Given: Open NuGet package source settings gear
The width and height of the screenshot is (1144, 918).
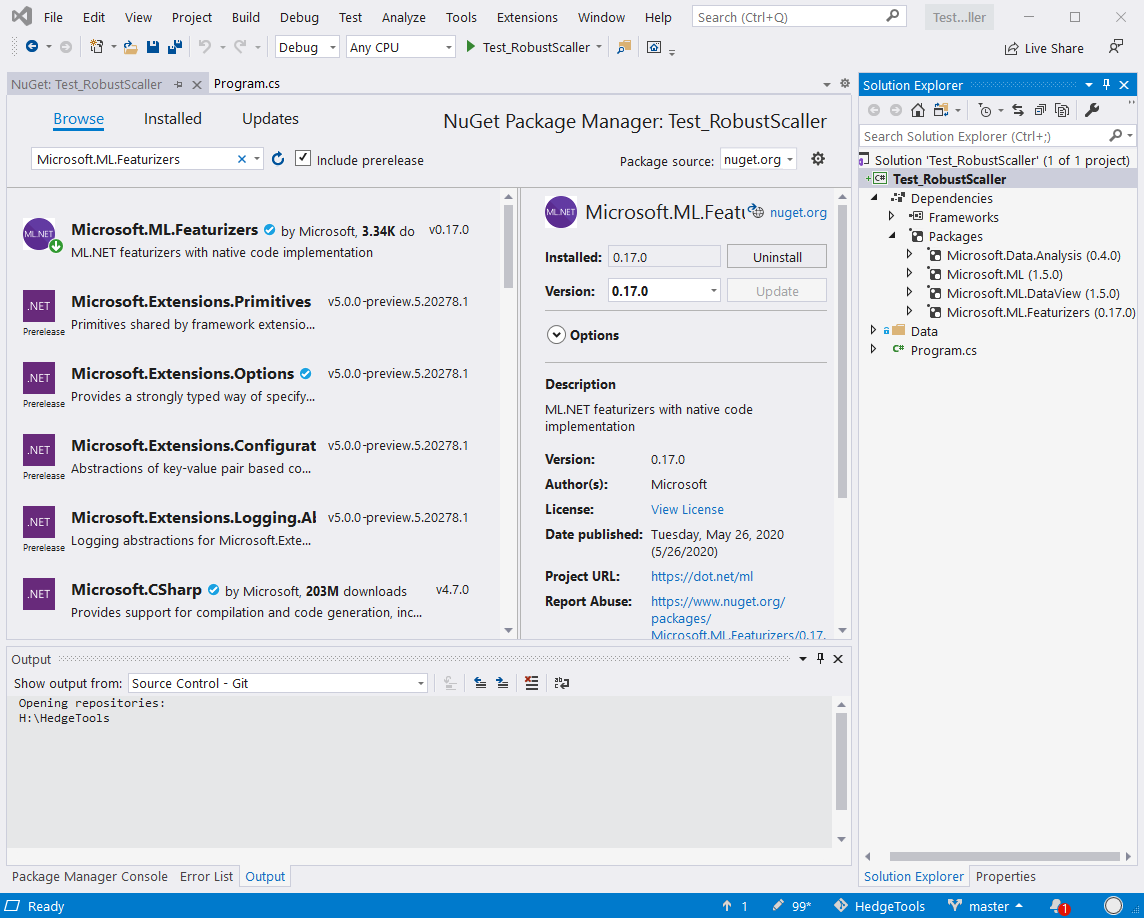Looking at the screenshot, I should (x=818, y=158).
